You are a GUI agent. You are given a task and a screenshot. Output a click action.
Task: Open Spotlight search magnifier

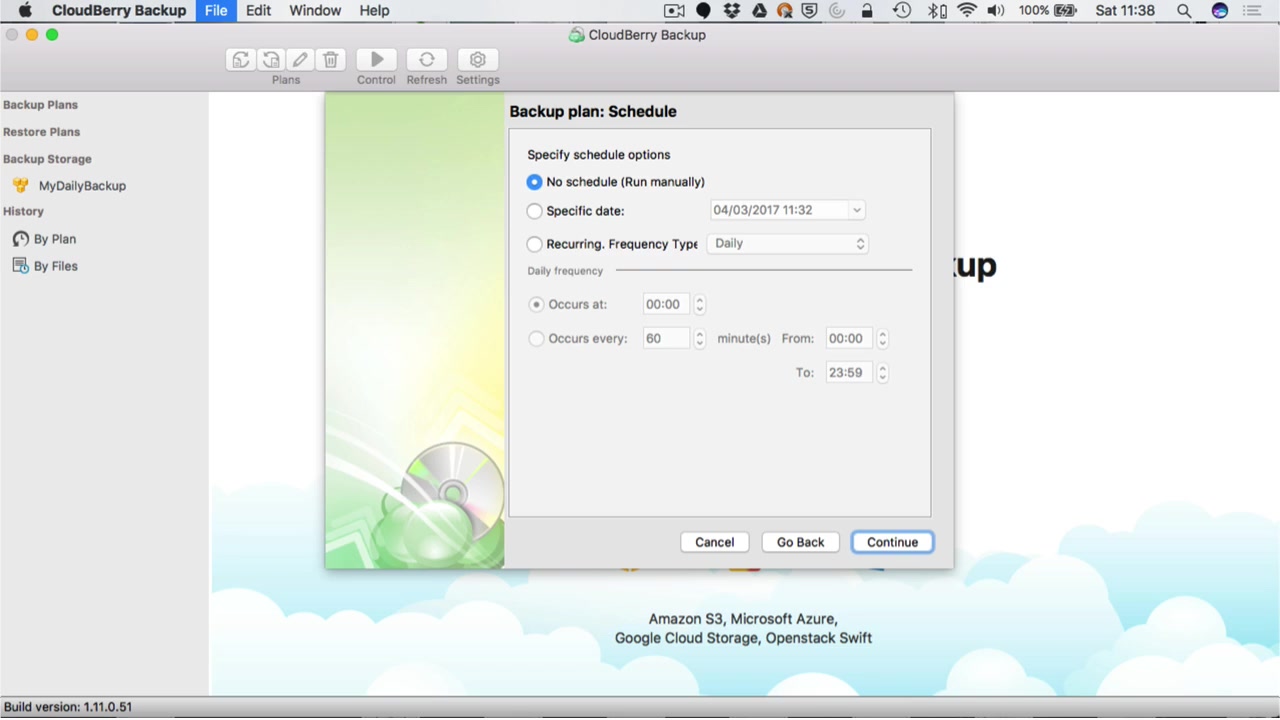(x=1184, y=11)
